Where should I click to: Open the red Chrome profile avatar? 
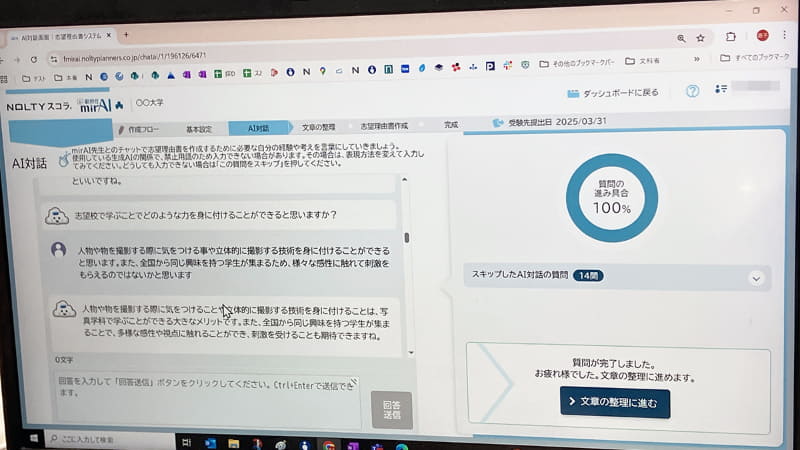[x=762, y=35]
